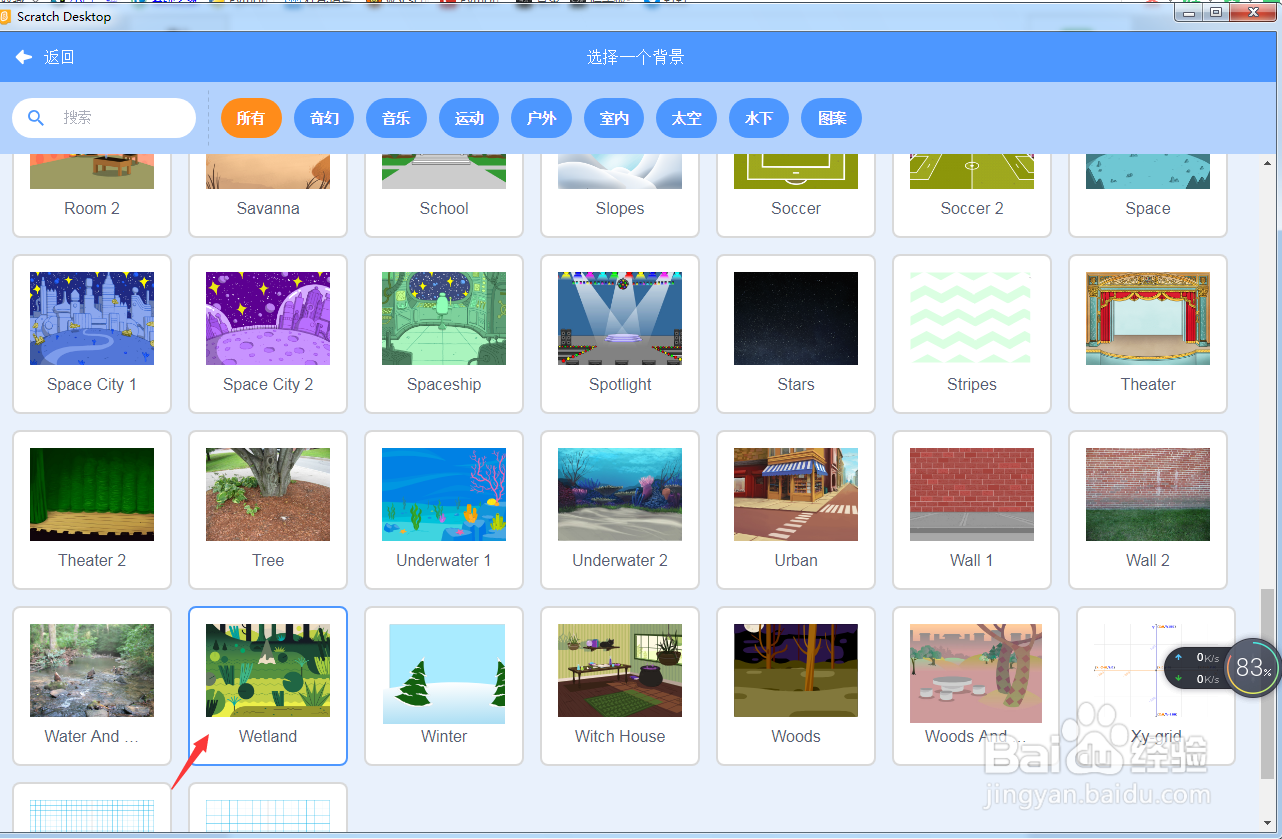Pick the Space City 1 backdrop
The height and width of the screenshot is (839, 1282).
[x=92, y=334]
